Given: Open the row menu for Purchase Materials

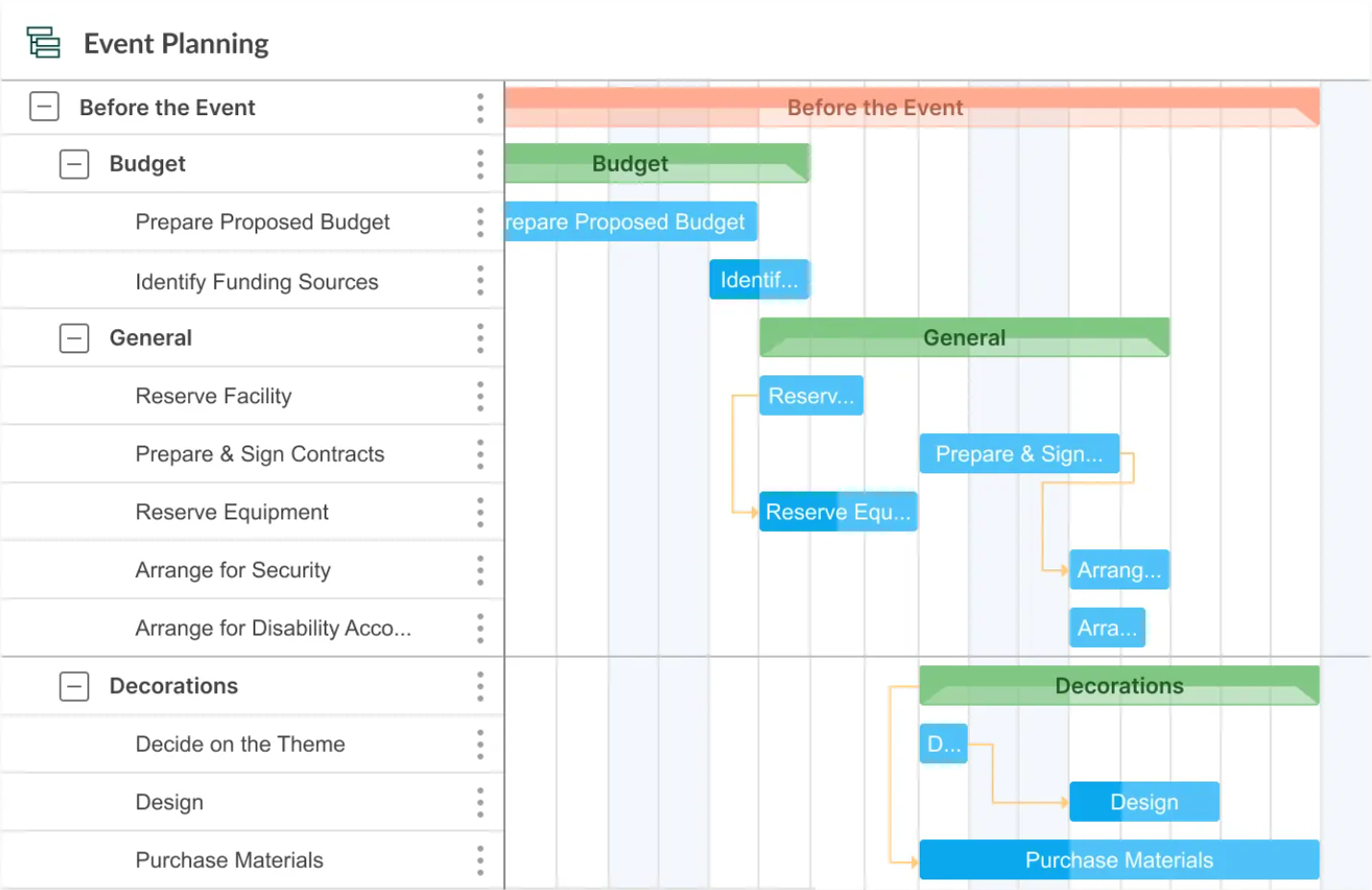Looking at the screenshot, I should [479, 859].
